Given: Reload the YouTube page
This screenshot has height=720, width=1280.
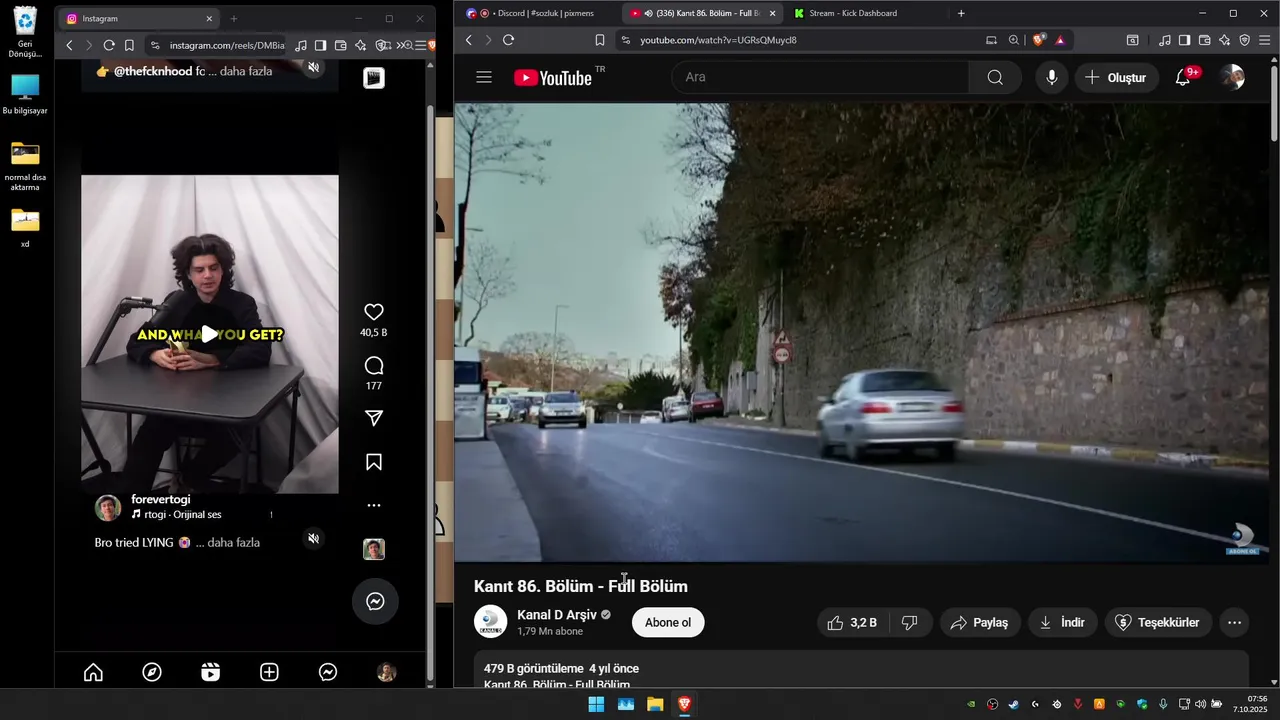Looking at the screenshot, I should tap(508, 40).
